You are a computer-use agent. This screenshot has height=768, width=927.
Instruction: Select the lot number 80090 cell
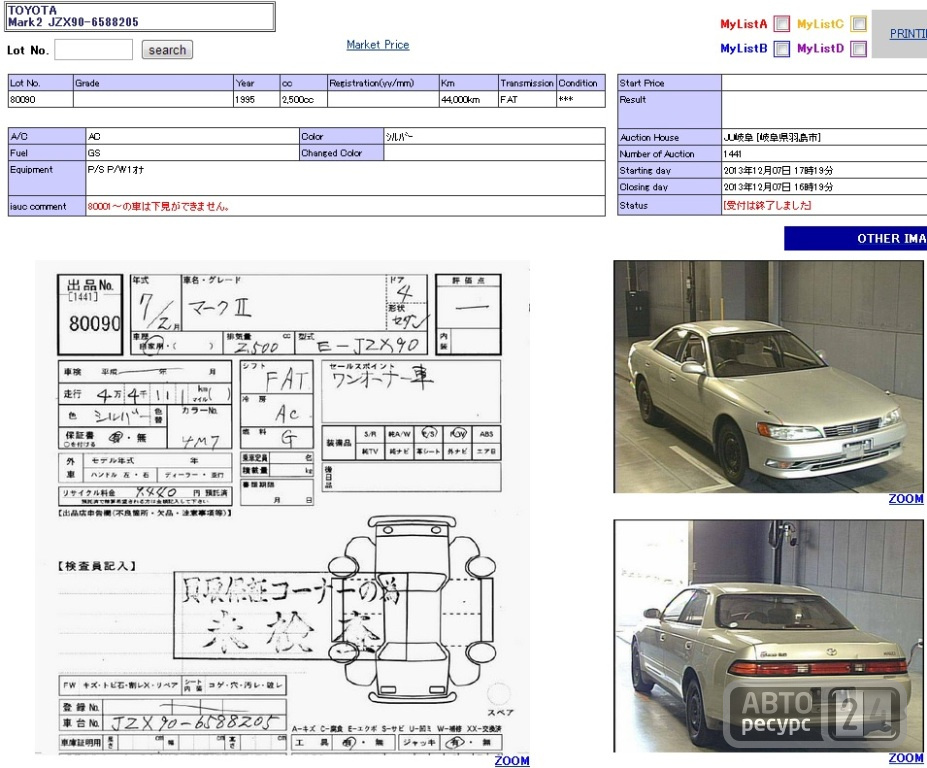[x=40, y=99]
